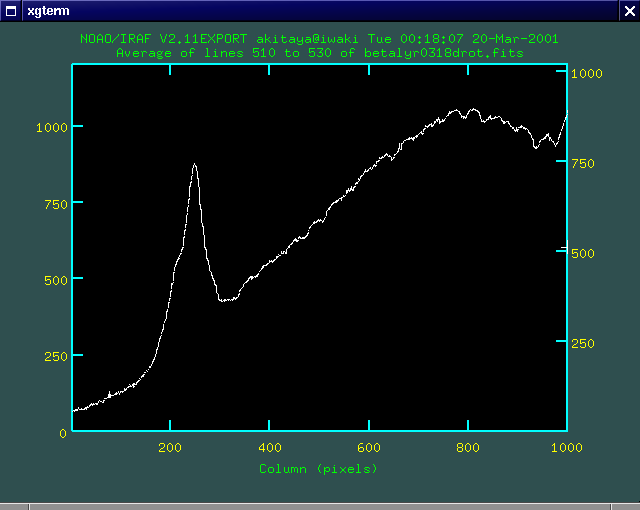Click the betalyr0318drot.fits plot title line

(319, 52)
